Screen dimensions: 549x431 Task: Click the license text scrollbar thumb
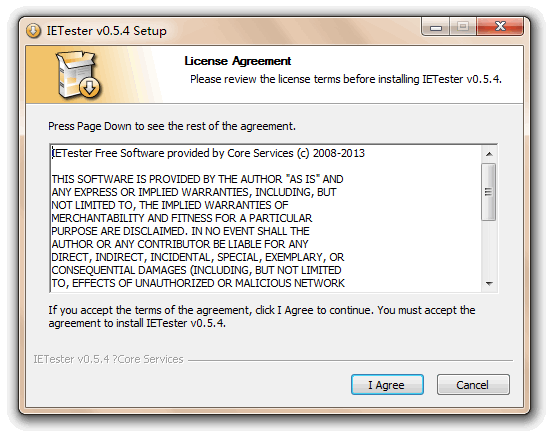click(x=488, y=192)
